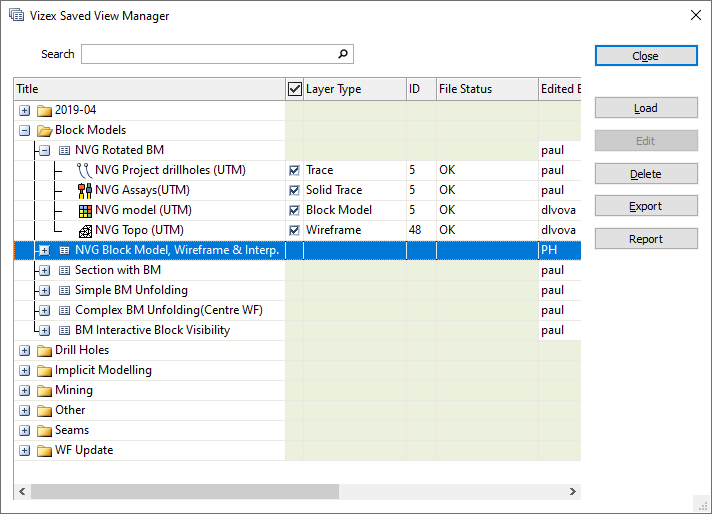Click the NVG model (UTM) block model icon
Image resolution: width=712 pixels, height=516 pixels.
click(85, 211)
